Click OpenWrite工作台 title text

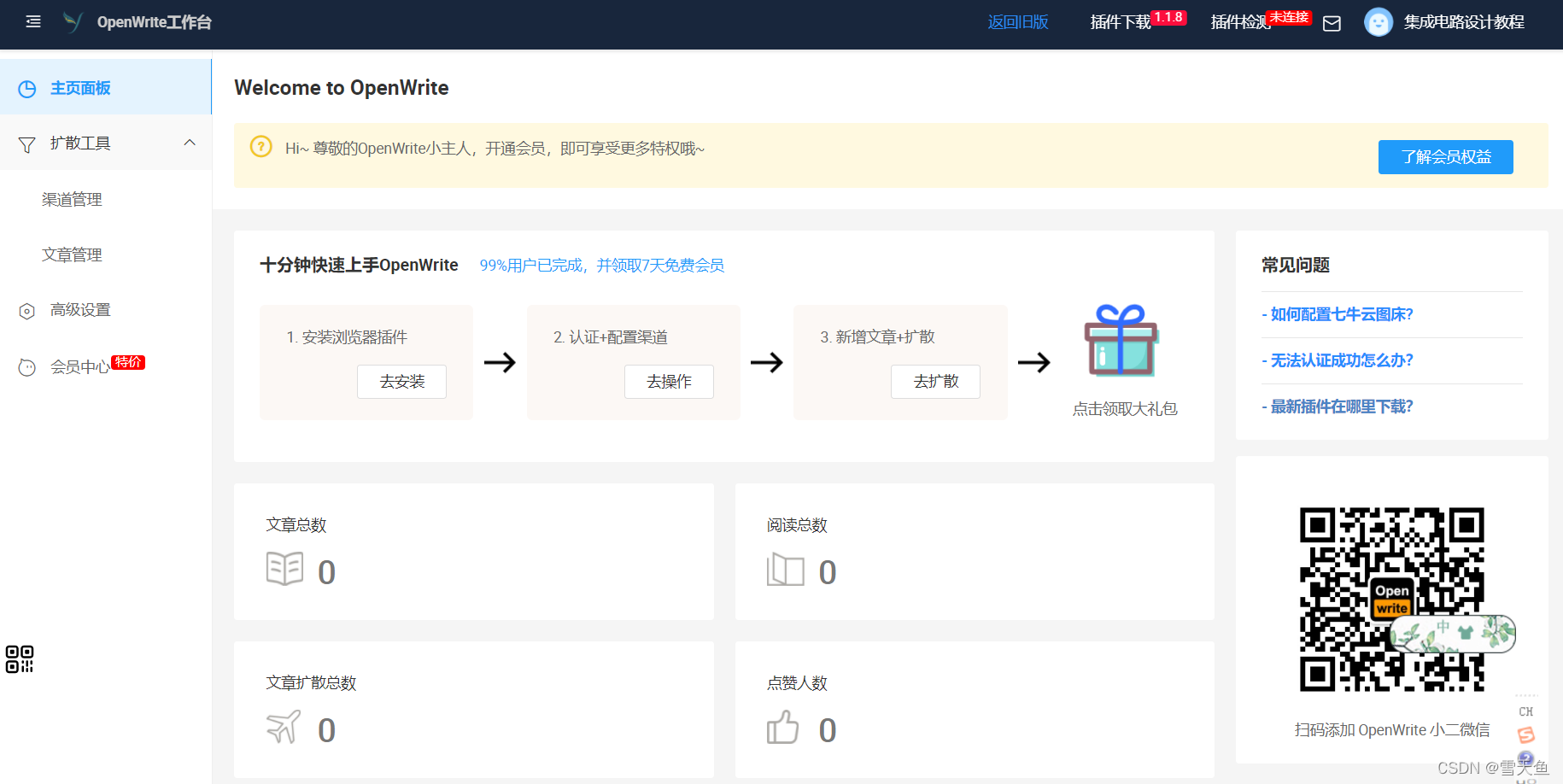(x=155, y=22)
